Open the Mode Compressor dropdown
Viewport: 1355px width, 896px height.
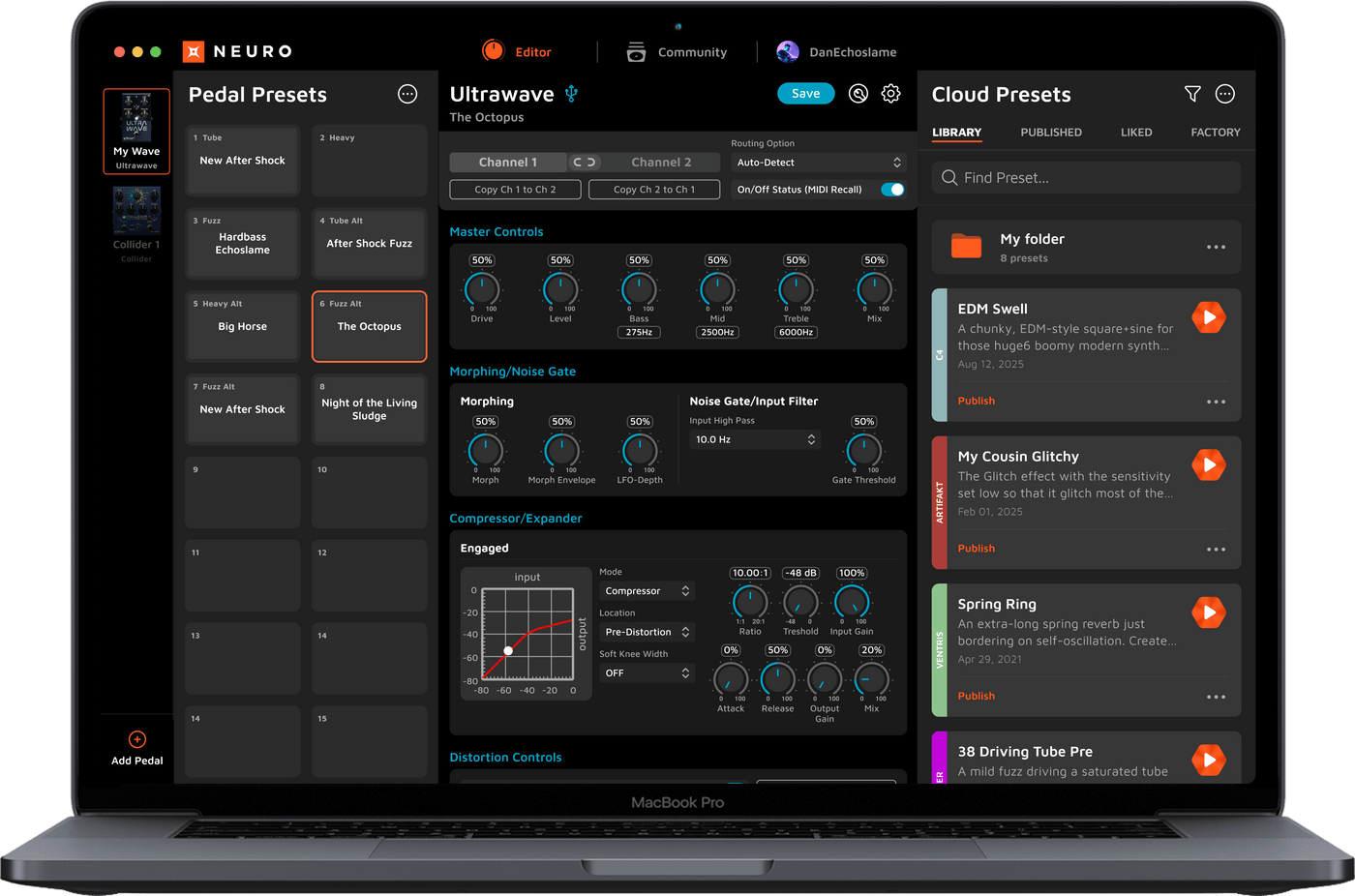(x=647, y=591)
